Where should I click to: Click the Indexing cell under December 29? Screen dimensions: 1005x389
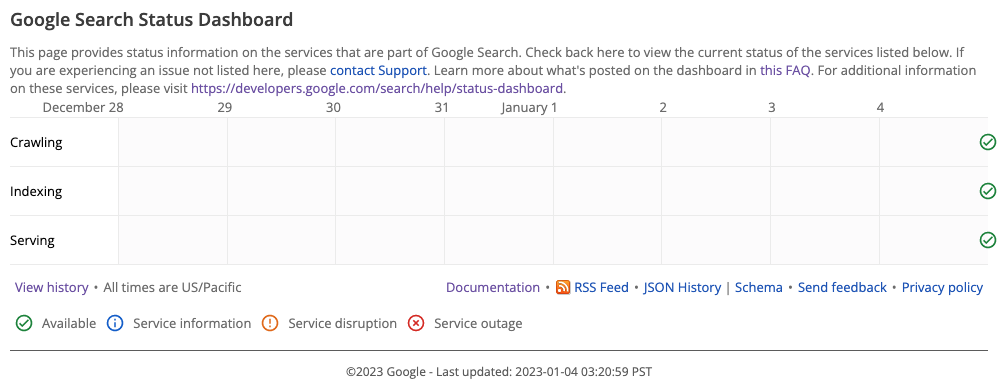pos(281,191)
